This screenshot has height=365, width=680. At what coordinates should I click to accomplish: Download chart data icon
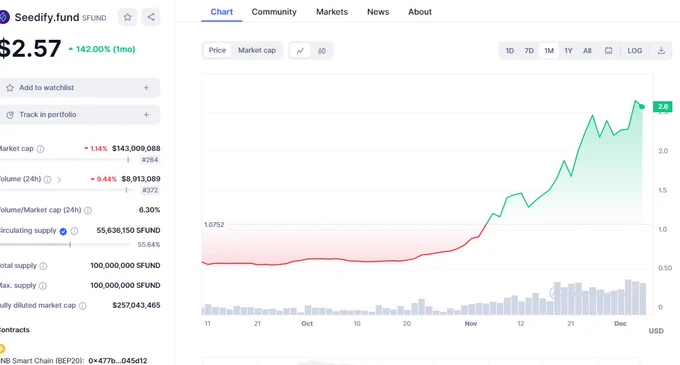[661, 51]
